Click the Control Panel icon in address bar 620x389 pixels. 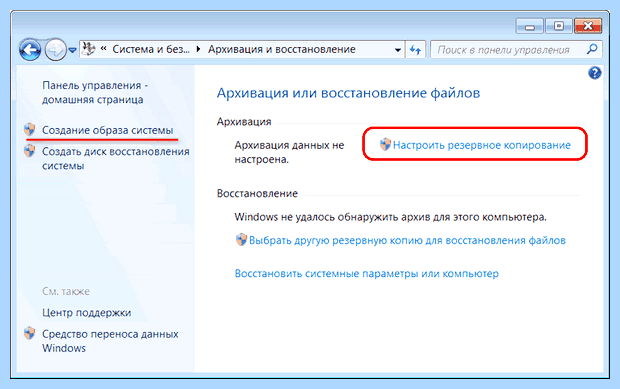pyautogui.click(x=89, y=49)
